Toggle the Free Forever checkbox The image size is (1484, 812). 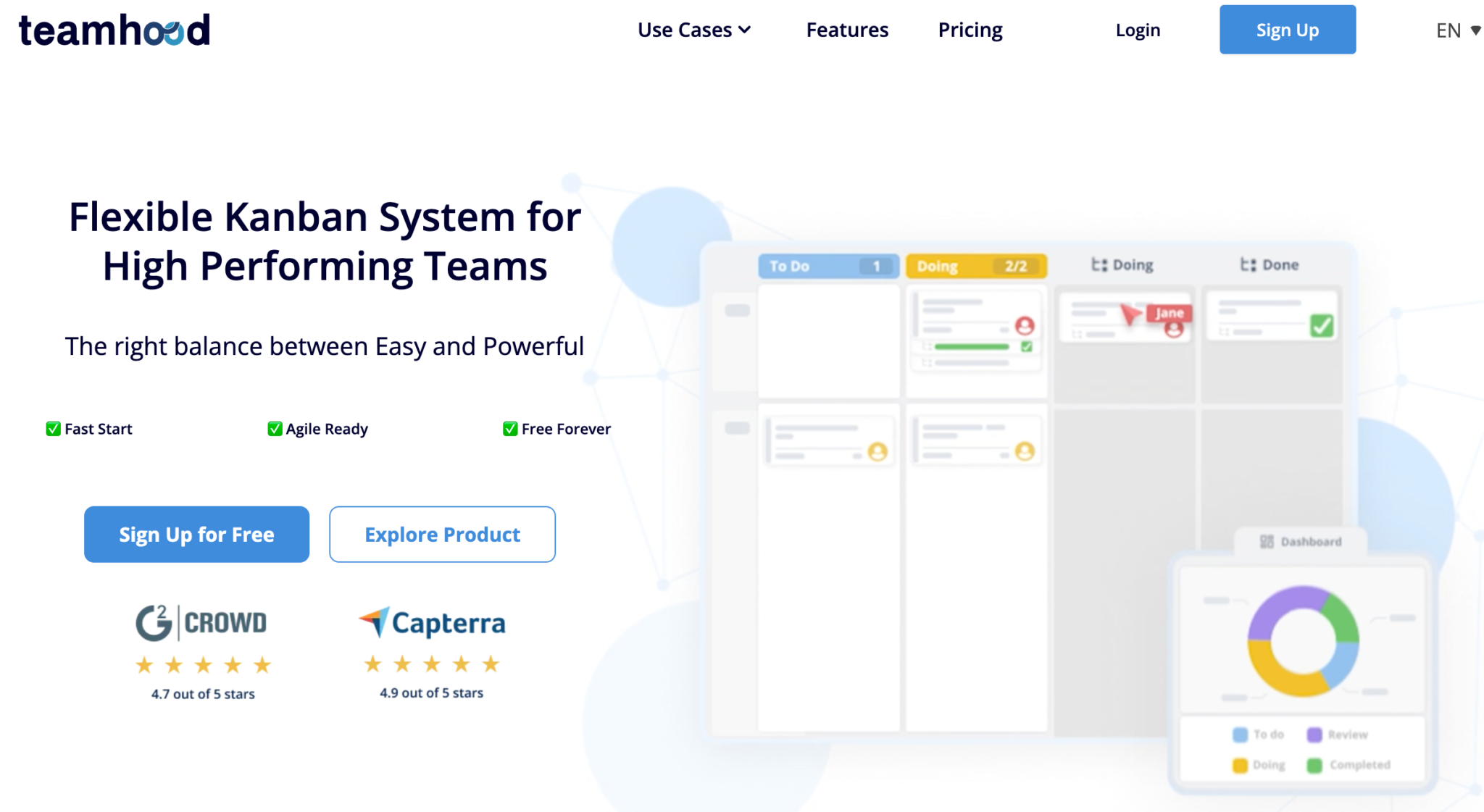pyautogui.click(x=509, y=428)
